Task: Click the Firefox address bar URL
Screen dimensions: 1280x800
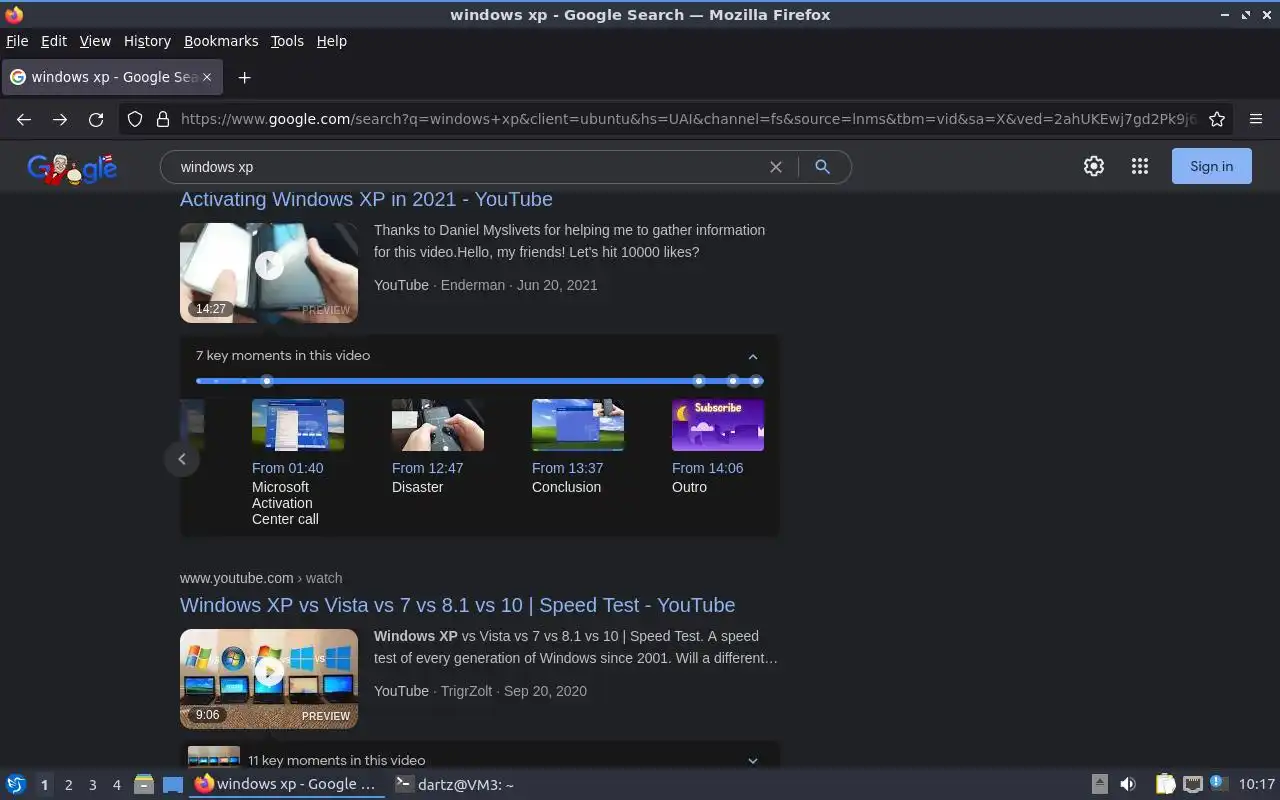Action: 688,119
